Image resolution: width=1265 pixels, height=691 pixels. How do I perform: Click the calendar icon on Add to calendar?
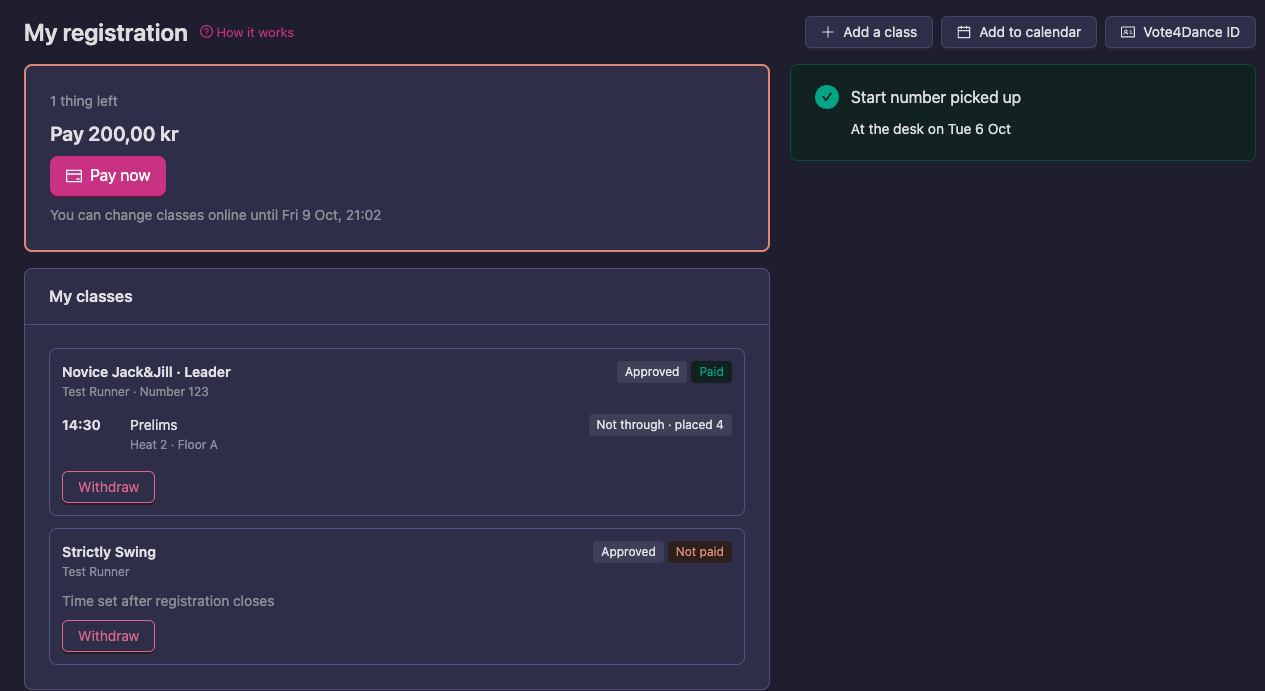(x=964, y=32)
